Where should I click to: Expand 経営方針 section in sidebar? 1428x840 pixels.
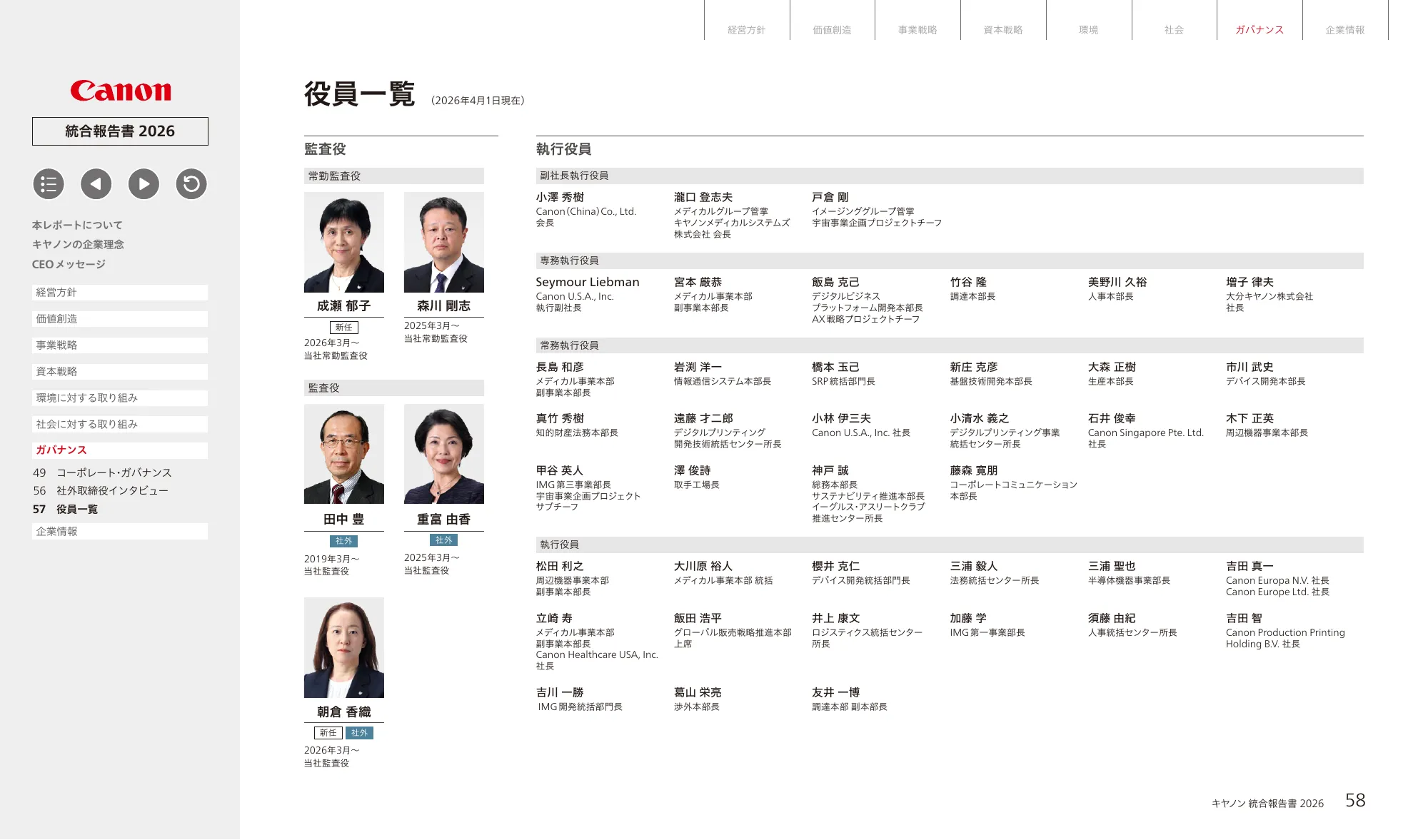coord(120,293)
